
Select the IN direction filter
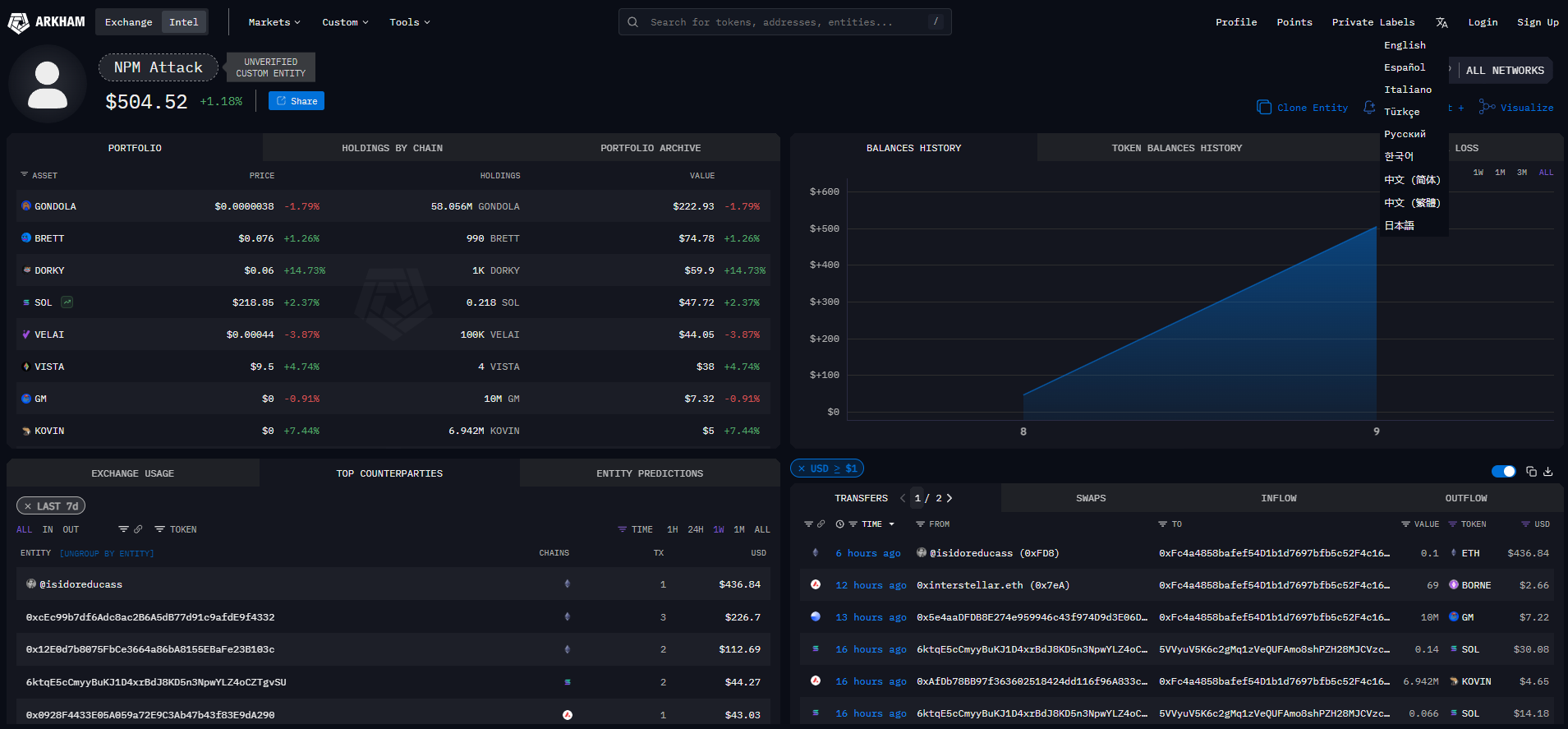(48, 529)
